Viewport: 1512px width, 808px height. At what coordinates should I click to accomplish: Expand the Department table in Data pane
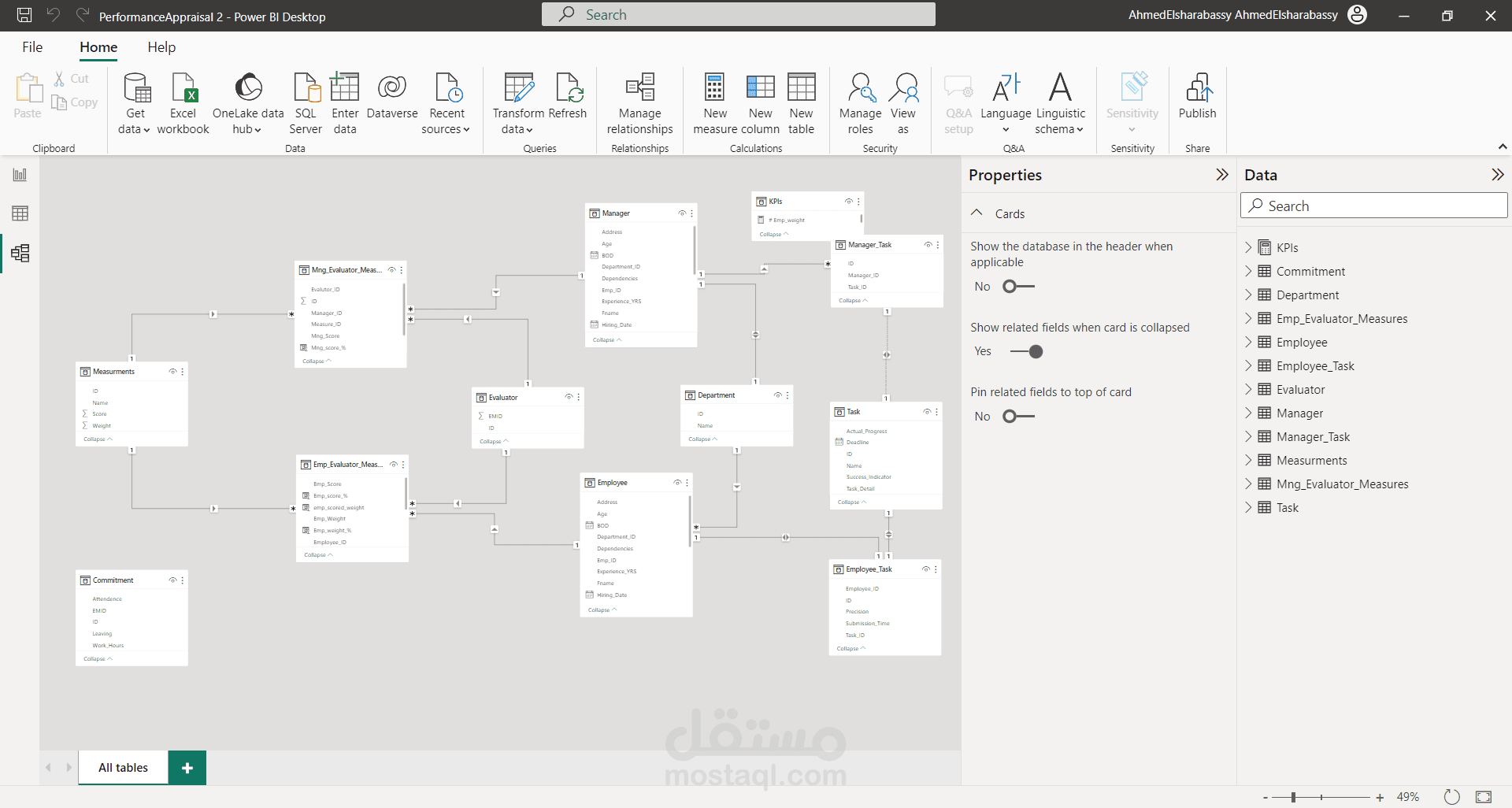(x=1248, y=295)
